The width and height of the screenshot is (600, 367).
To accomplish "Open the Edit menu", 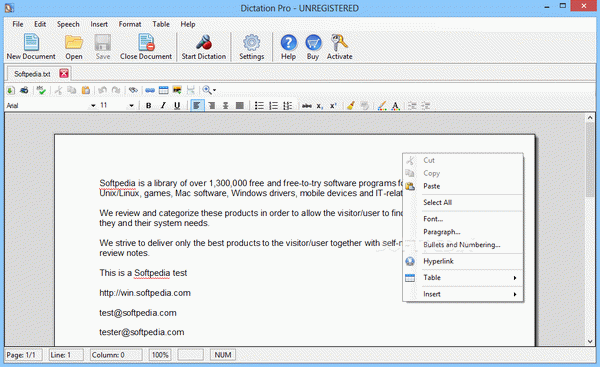I will pos(40,24).
